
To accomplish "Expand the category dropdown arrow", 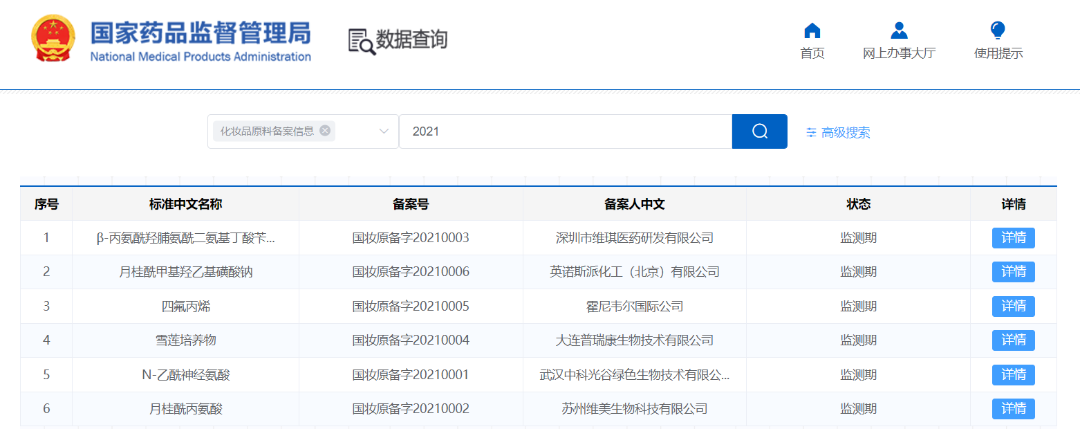I will [383, 132].
